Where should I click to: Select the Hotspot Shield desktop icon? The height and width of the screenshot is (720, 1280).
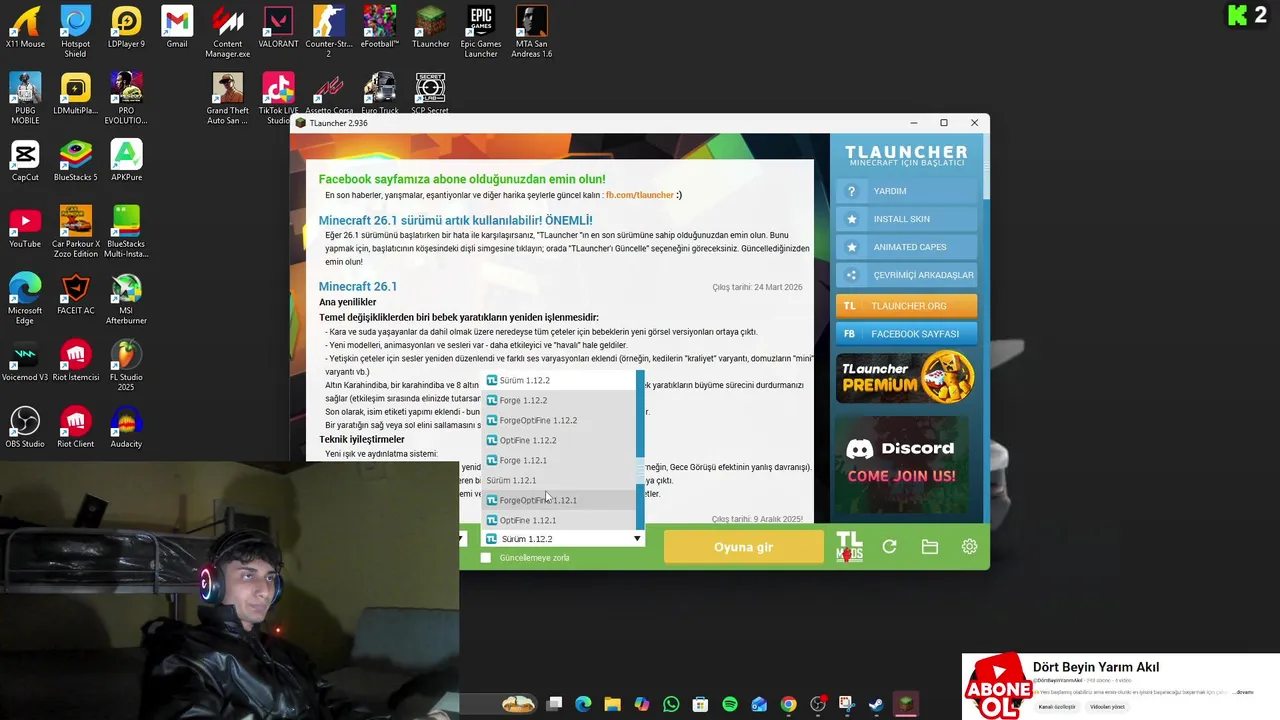pos(75,32)
